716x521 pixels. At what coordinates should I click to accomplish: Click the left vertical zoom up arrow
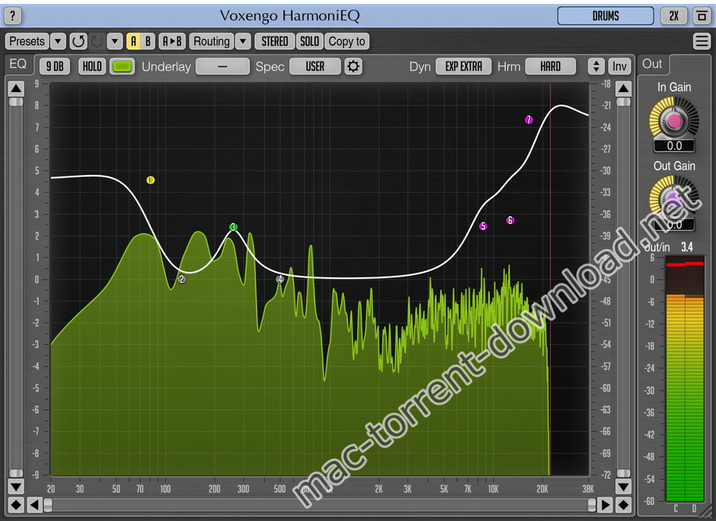(x=16, y=89)
